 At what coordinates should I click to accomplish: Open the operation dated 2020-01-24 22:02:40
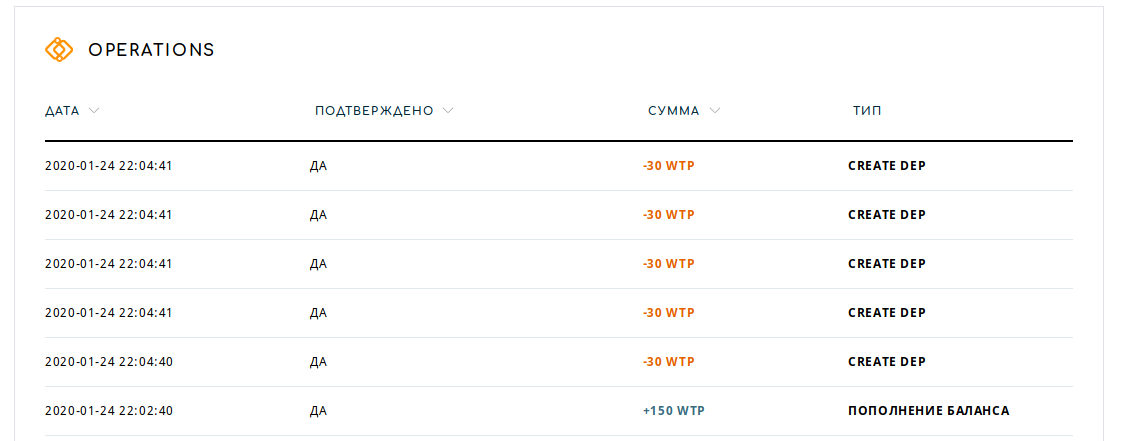[559, 411]
